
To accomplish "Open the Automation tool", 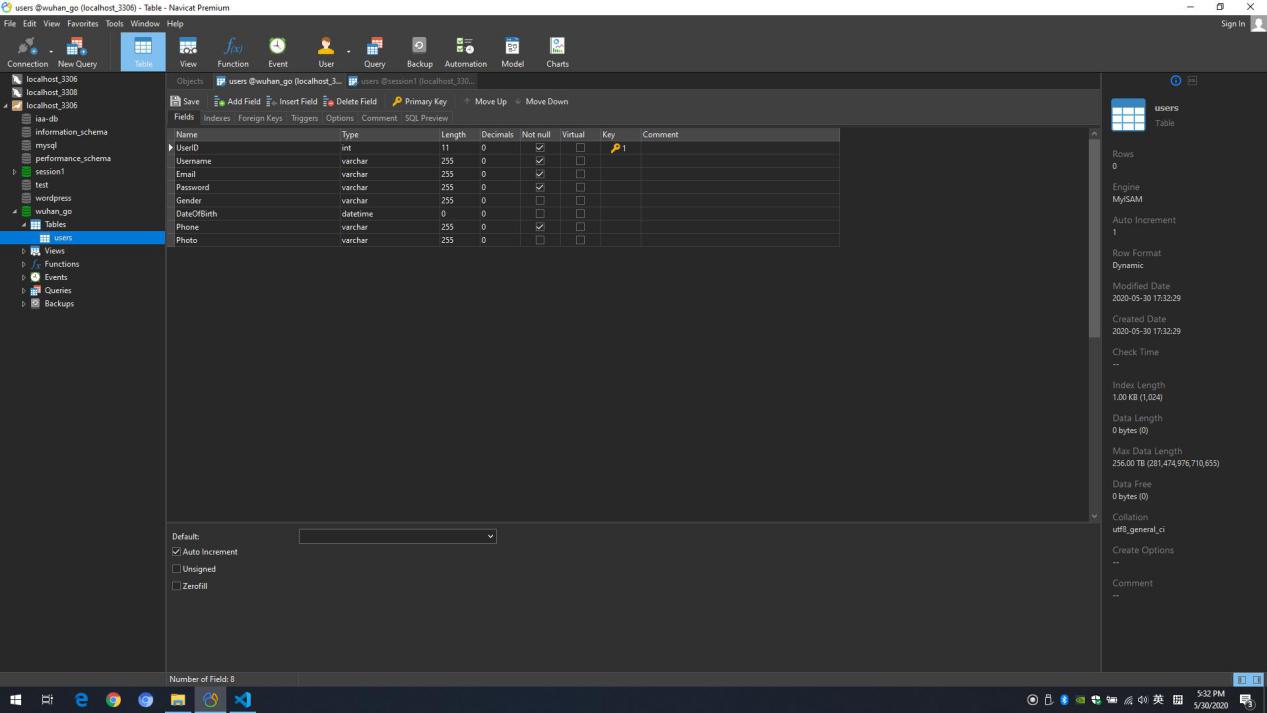I will (465, 50).
